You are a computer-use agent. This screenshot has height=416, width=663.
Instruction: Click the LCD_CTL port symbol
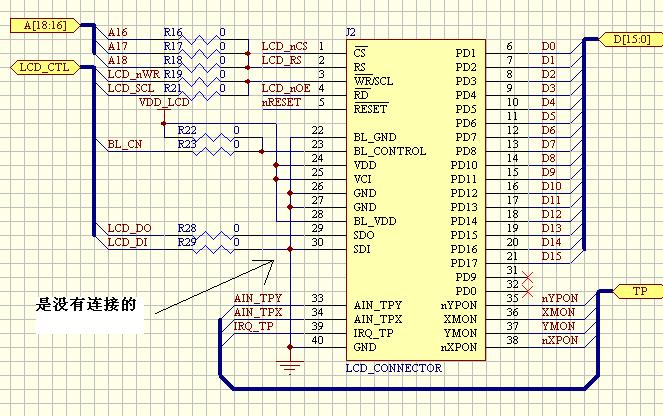(41, 68)
